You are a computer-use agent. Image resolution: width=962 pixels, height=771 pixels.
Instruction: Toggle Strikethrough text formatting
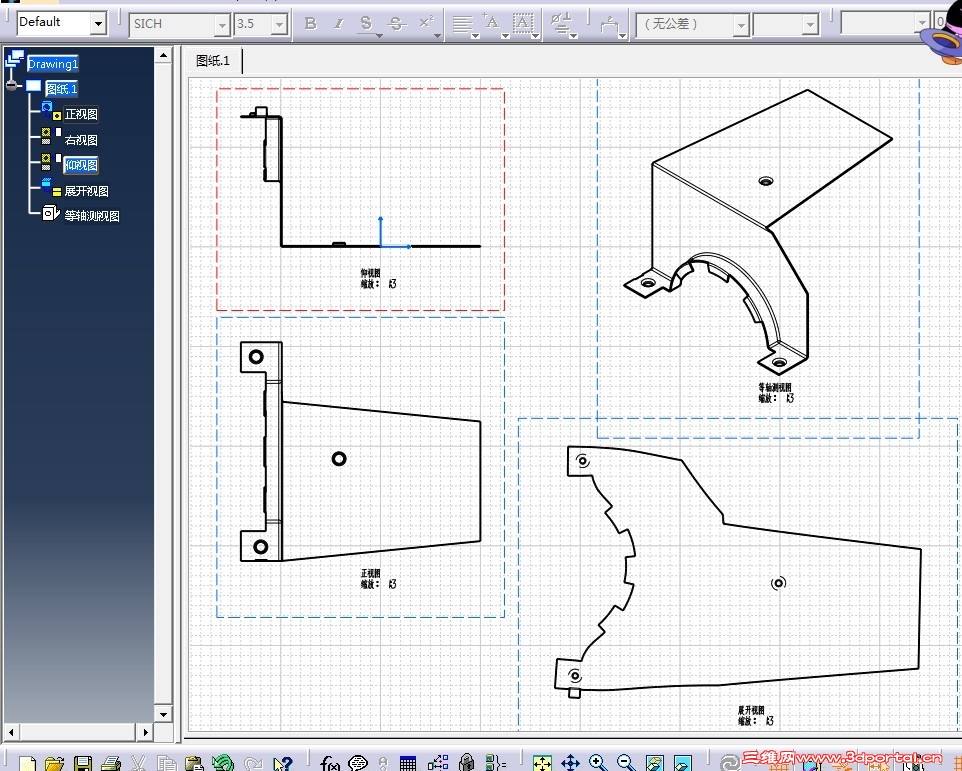(x=396, y=23)
